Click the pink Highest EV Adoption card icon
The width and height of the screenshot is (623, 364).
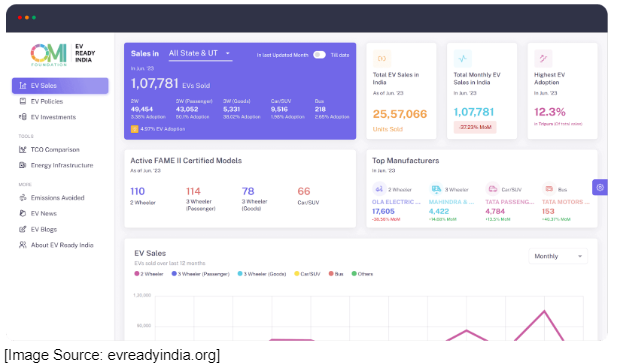543,58
